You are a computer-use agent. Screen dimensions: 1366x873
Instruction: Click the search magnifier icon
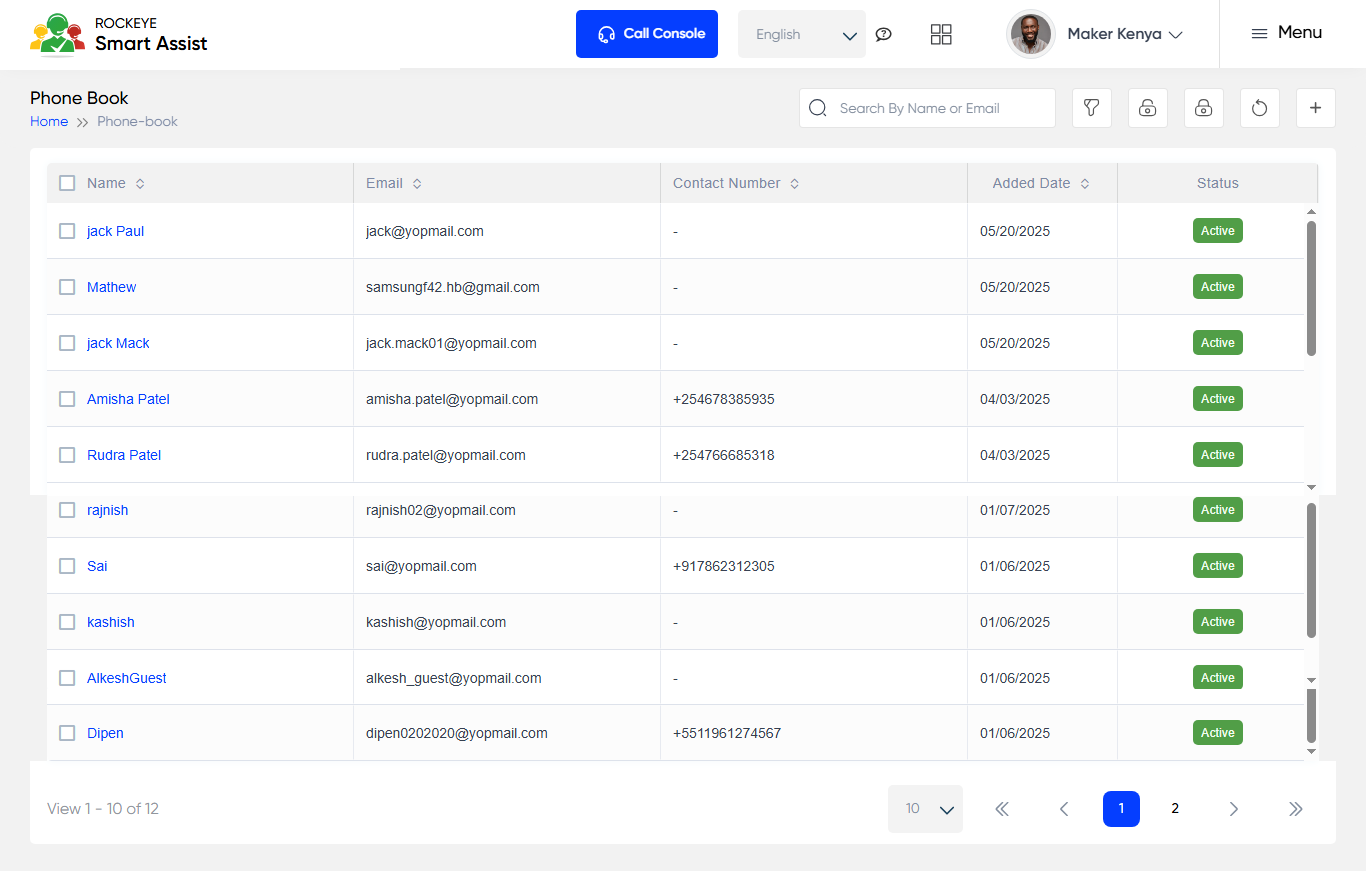click(818, 108)
